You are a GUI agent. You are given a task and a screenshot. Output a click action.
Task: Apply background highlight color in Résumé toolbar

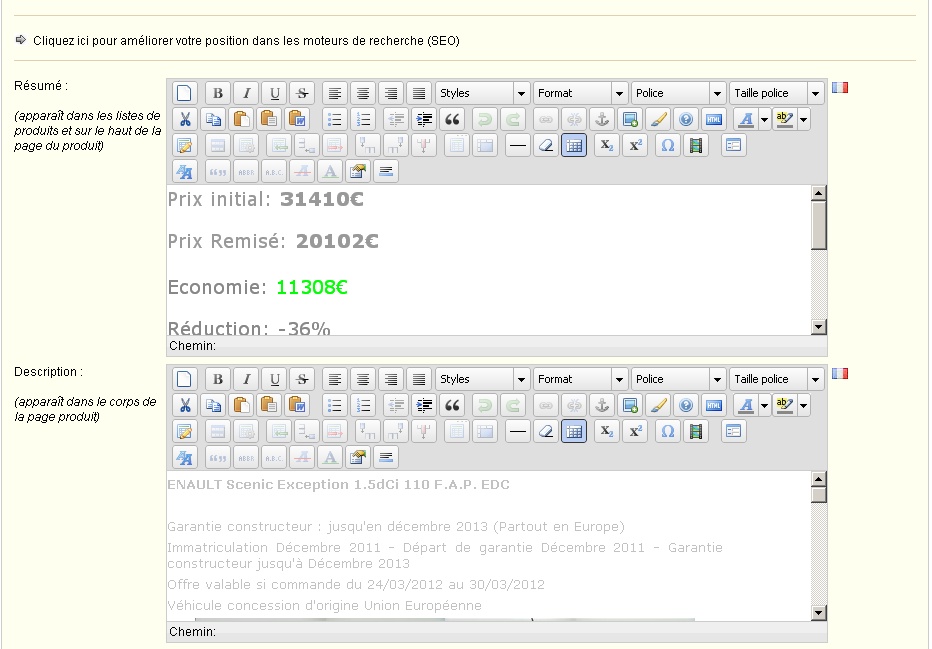(785, 119)
